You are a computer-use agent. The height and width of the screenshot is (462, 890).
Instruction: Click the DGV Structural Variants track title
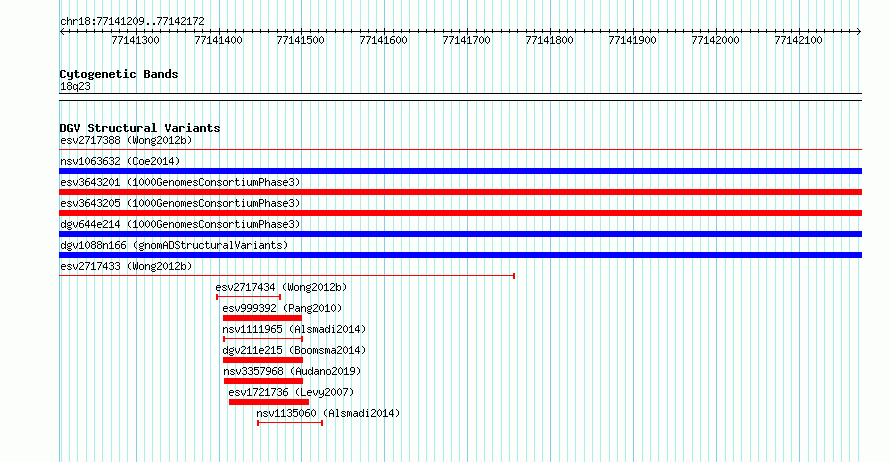click(140, 128)
